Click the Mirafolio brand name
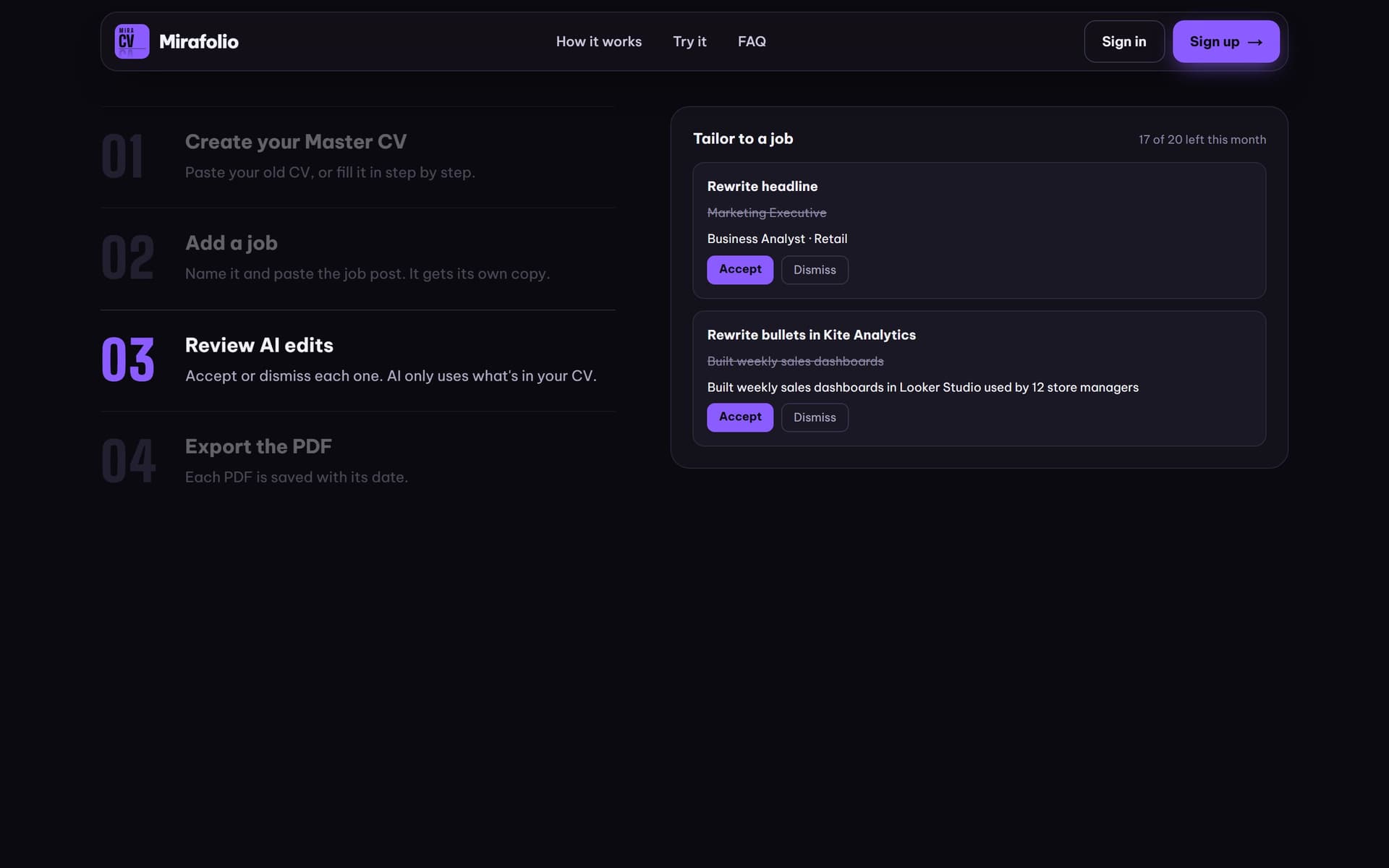This screenshot has width=1389, height=868. point(199,41)
